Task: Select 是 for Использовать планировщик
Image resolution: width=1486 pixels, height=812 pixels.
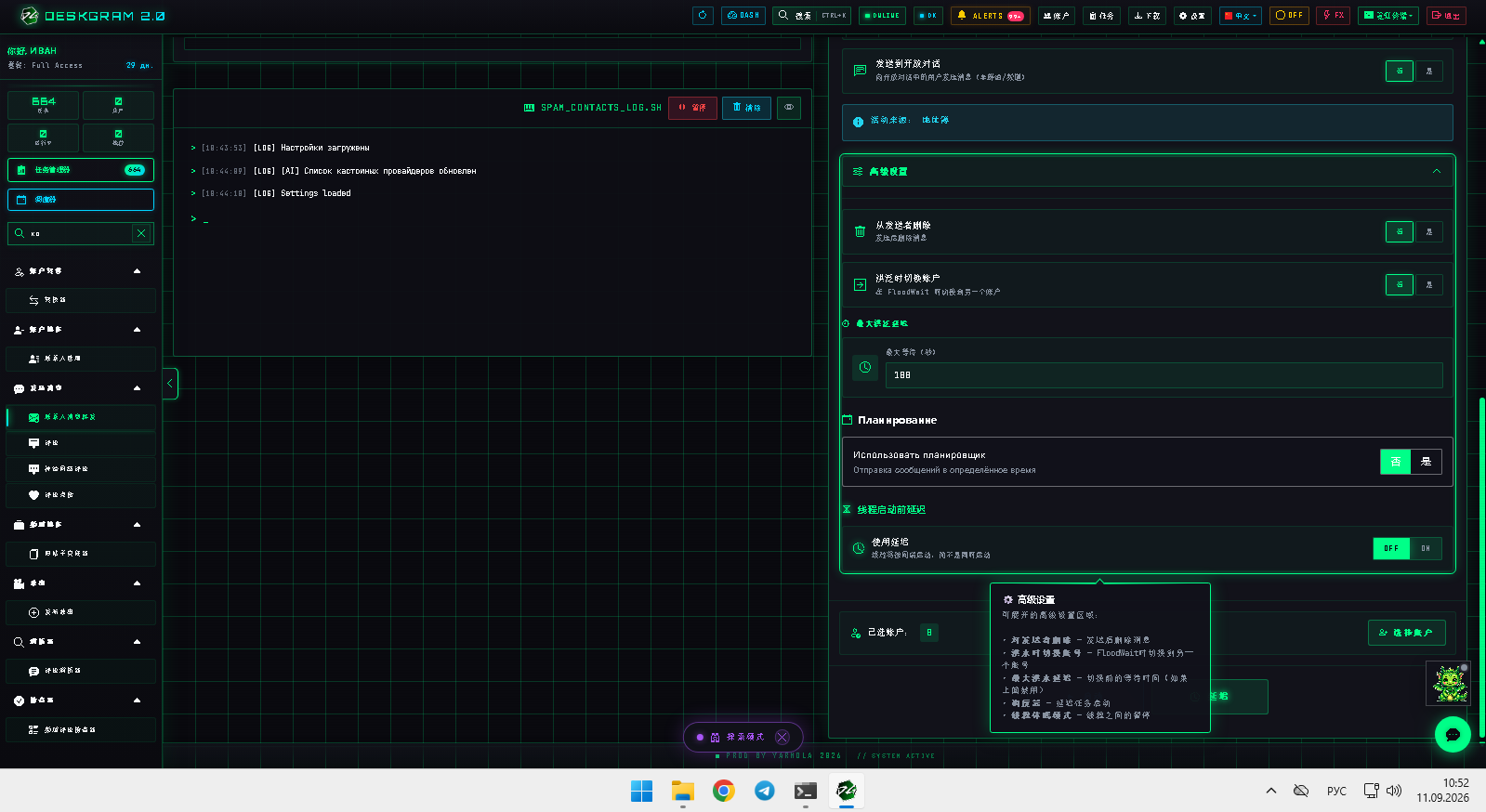Action: click(x=1427, y=462)
